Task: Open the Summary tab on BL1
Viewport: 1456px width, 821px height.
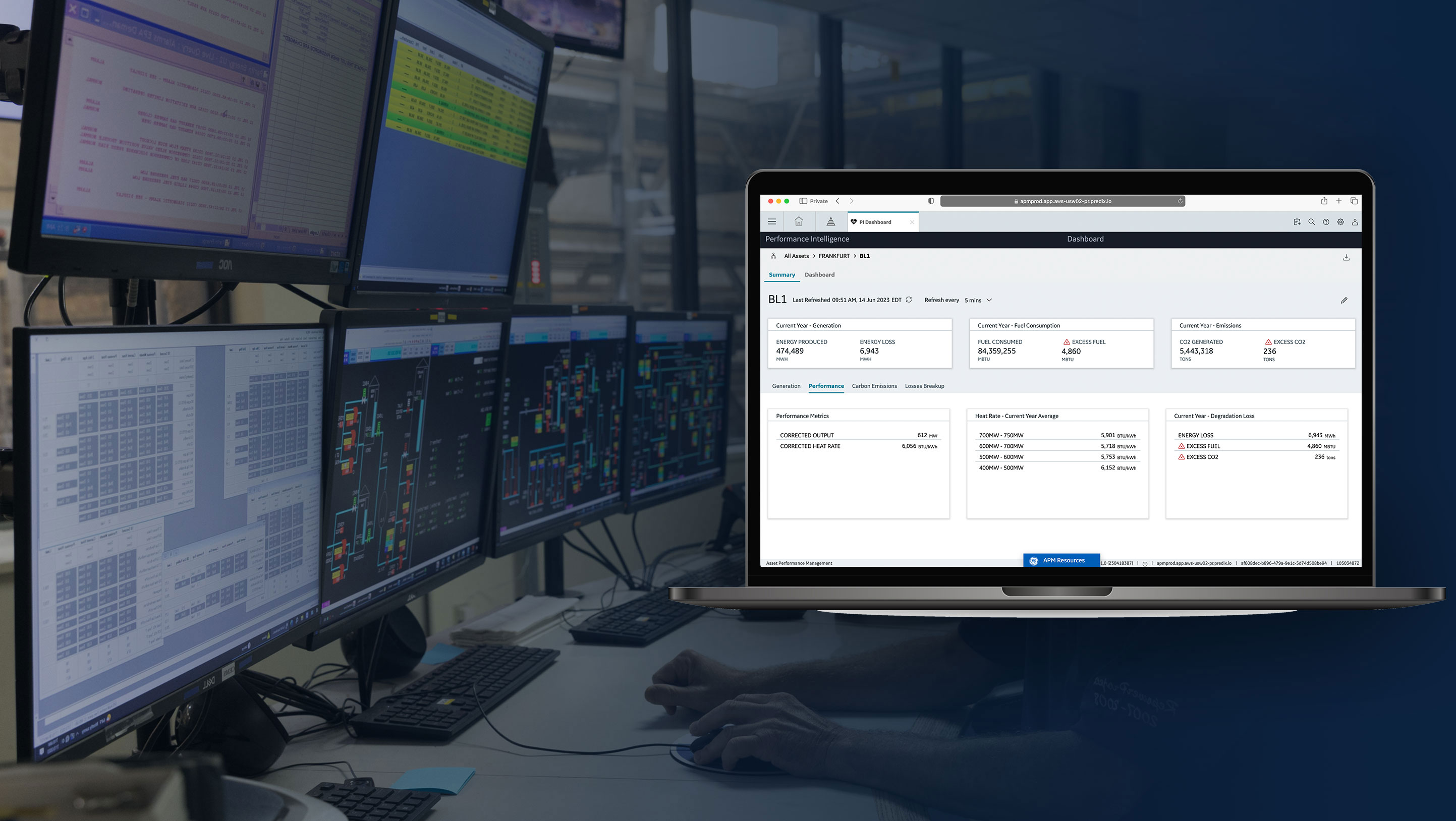Action: pos(783,274)
